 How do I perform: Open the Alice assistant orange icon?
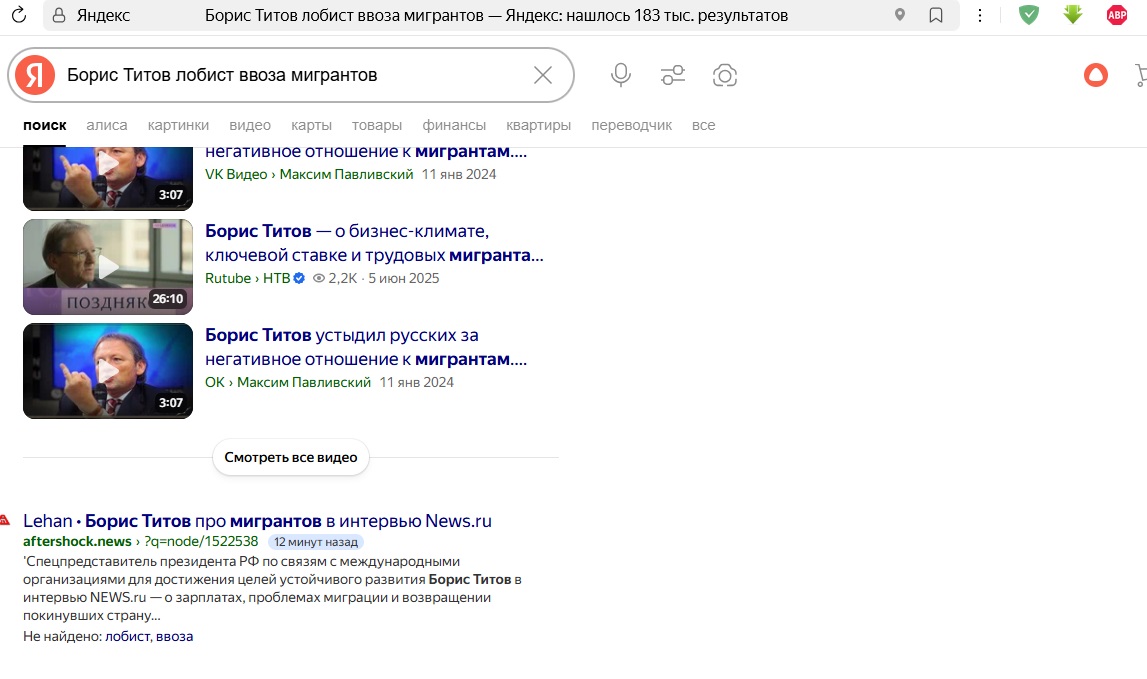click(1095, 75)
